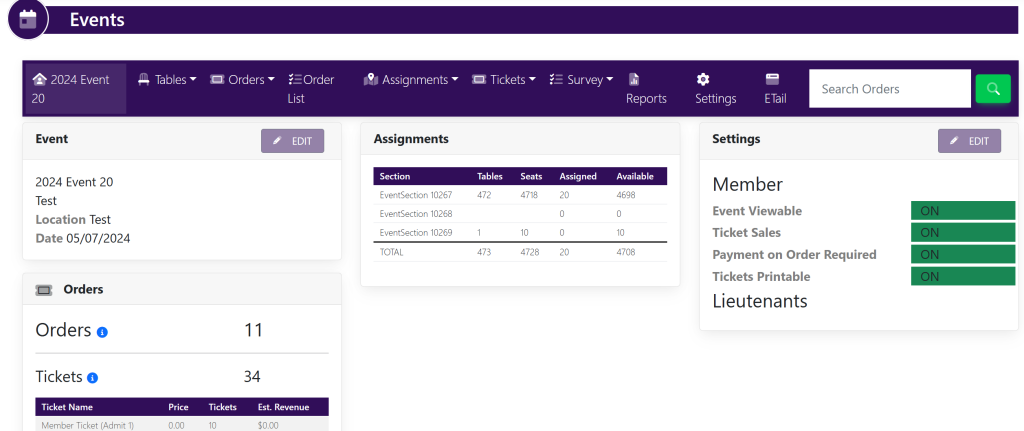
Task: Click Edit button in Event panel
Action: tap(292, 141)
